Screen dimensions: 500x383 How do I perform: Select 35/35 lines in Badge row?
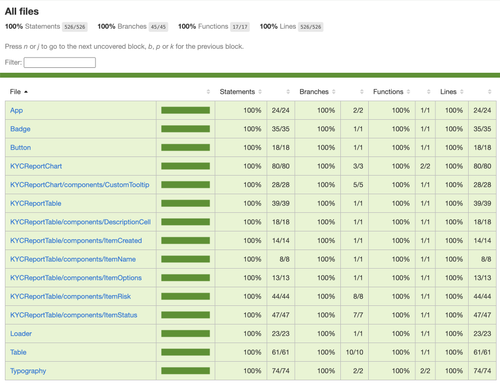tap(482, 129)
